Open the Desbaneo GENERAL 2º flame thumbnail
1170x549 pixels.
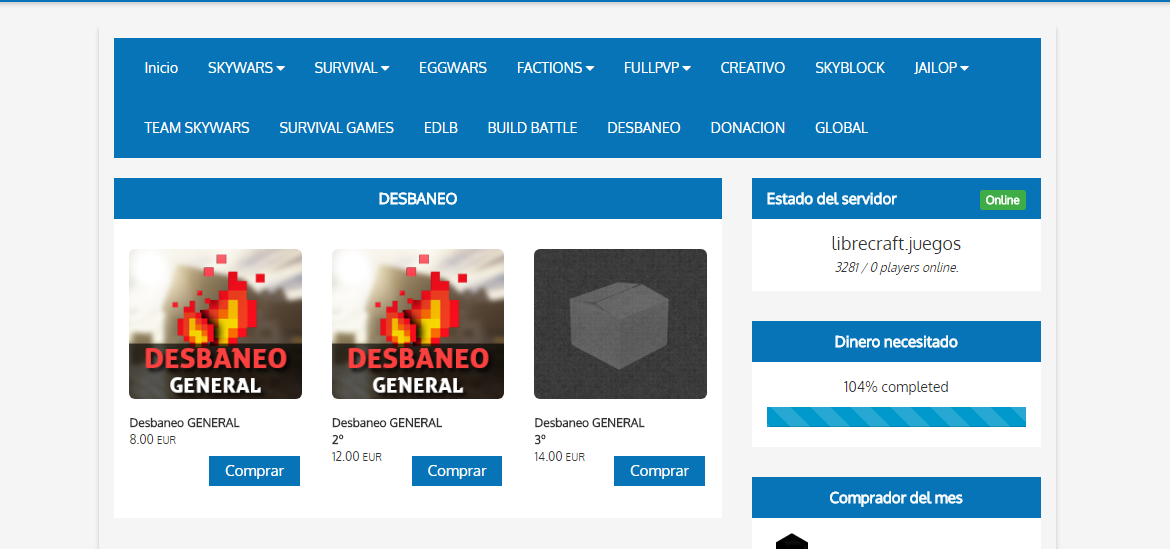418,324
